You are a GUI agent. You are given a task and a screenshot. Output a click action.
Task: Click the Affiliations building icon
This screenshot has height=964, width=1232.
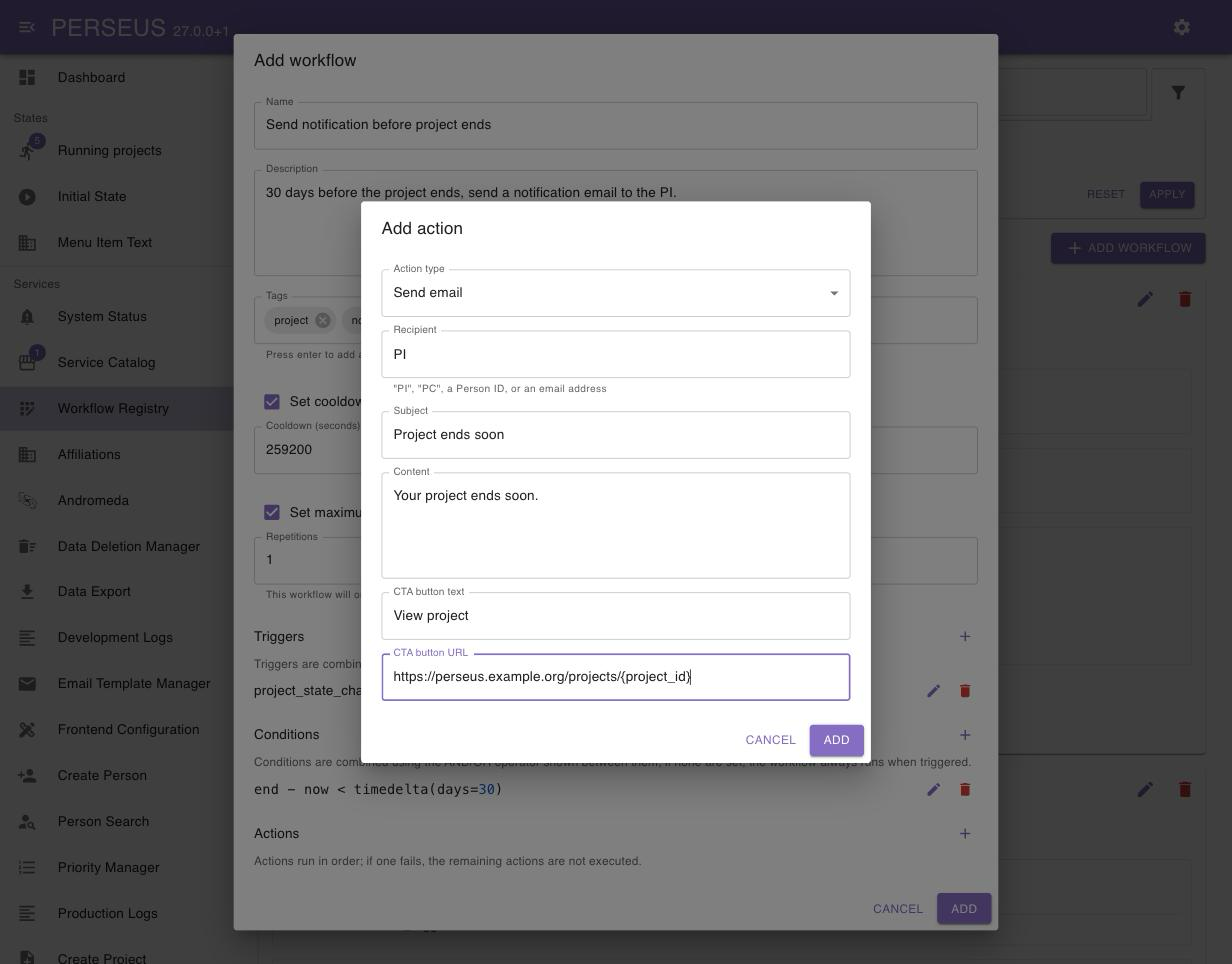click(27, 455)
